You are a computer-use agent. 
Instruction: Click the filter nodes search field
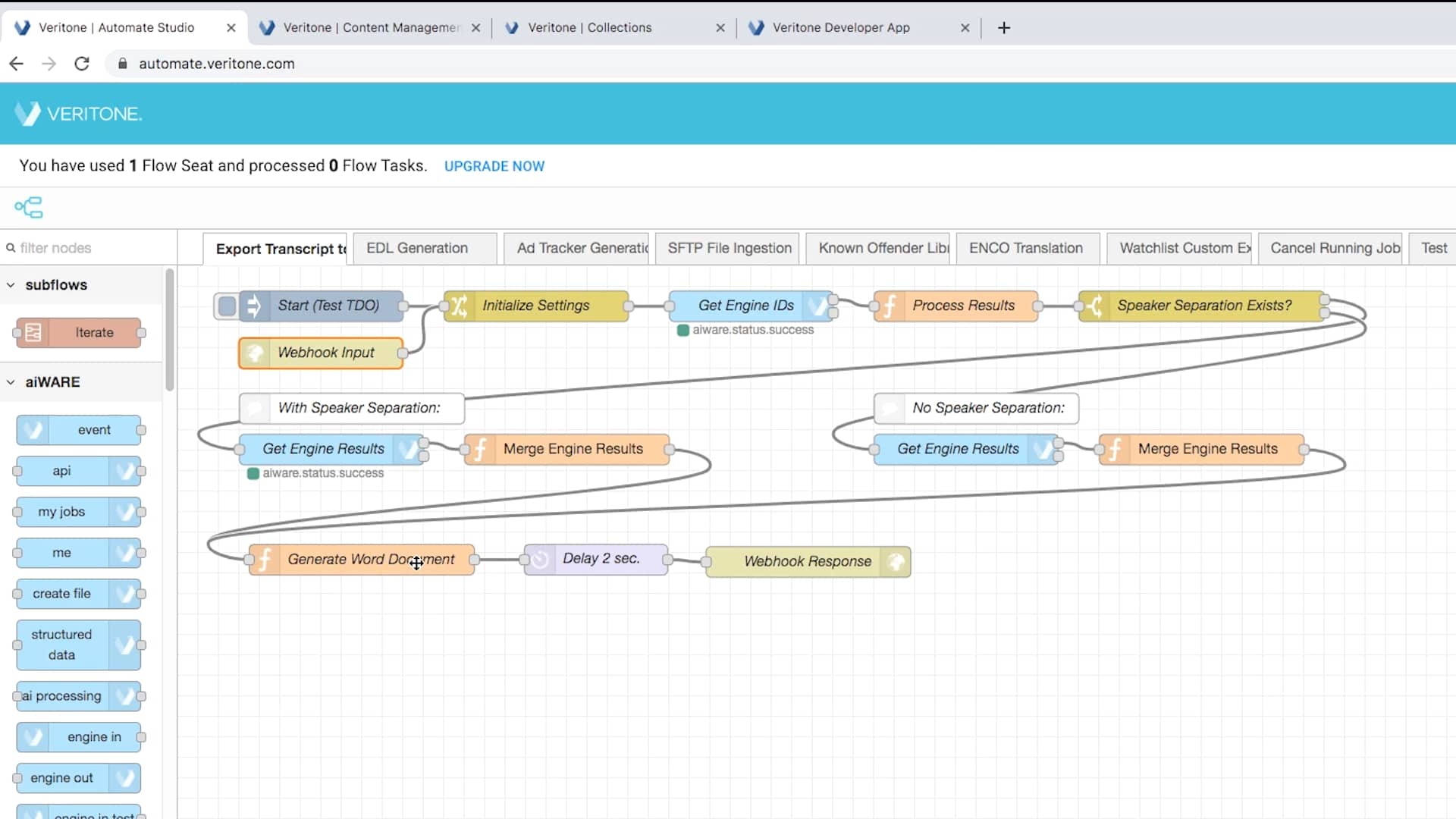(x=89, y=248)
